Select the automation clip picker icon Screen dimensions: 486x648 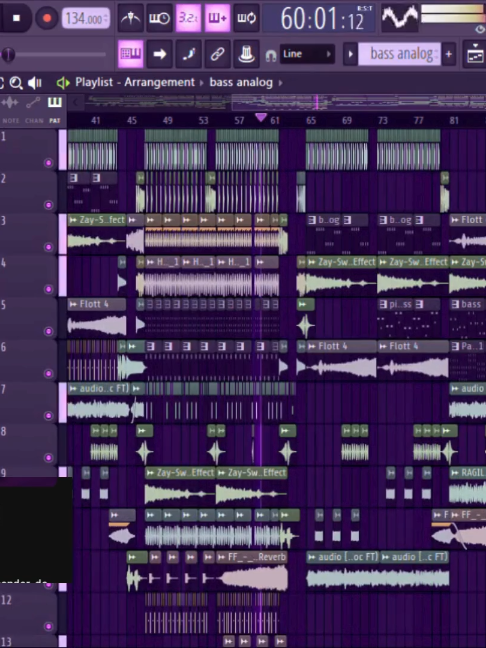(33, 102)
